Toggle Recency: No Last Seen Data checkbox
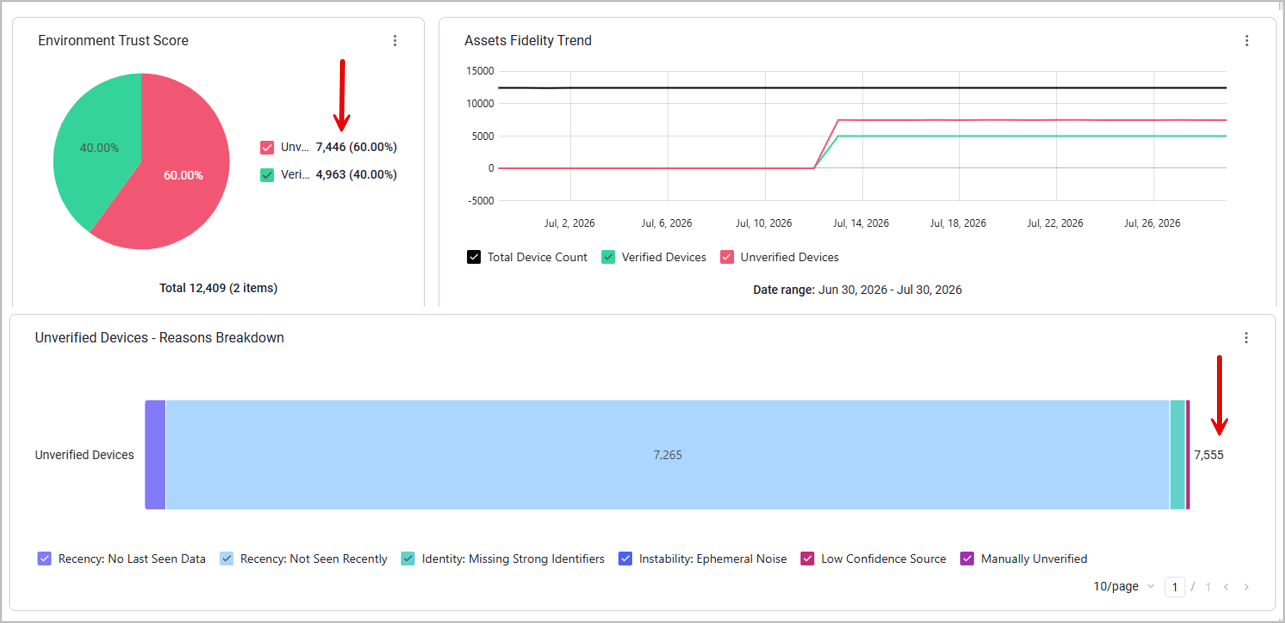Viewport: 1285px width, 623px height. pos(44,559)
